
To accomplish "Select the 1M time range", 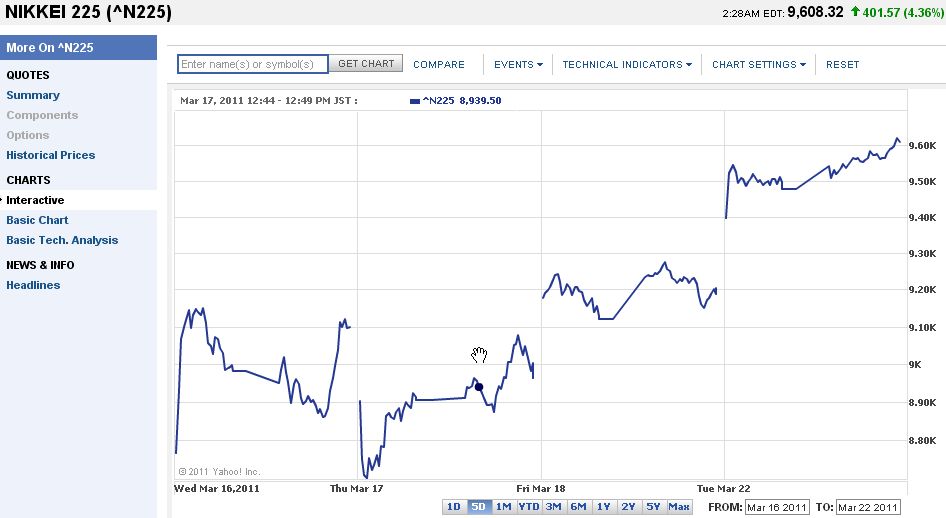I will coord(504,507).
